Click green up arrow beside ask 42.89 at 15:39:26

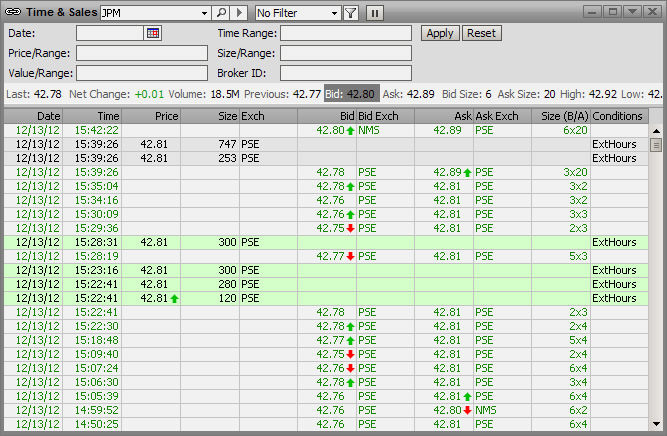(x=467, y=173)
